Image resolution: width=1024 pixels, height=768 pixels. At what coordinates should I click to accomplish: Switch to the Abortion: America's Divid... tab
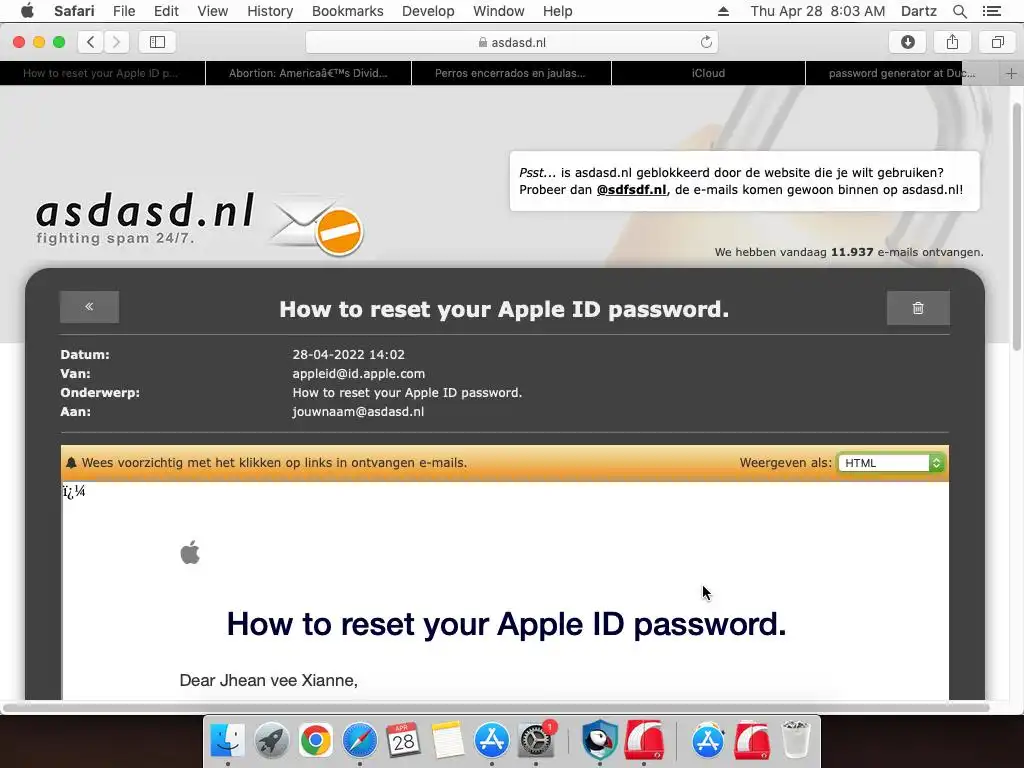coord(308,73)
